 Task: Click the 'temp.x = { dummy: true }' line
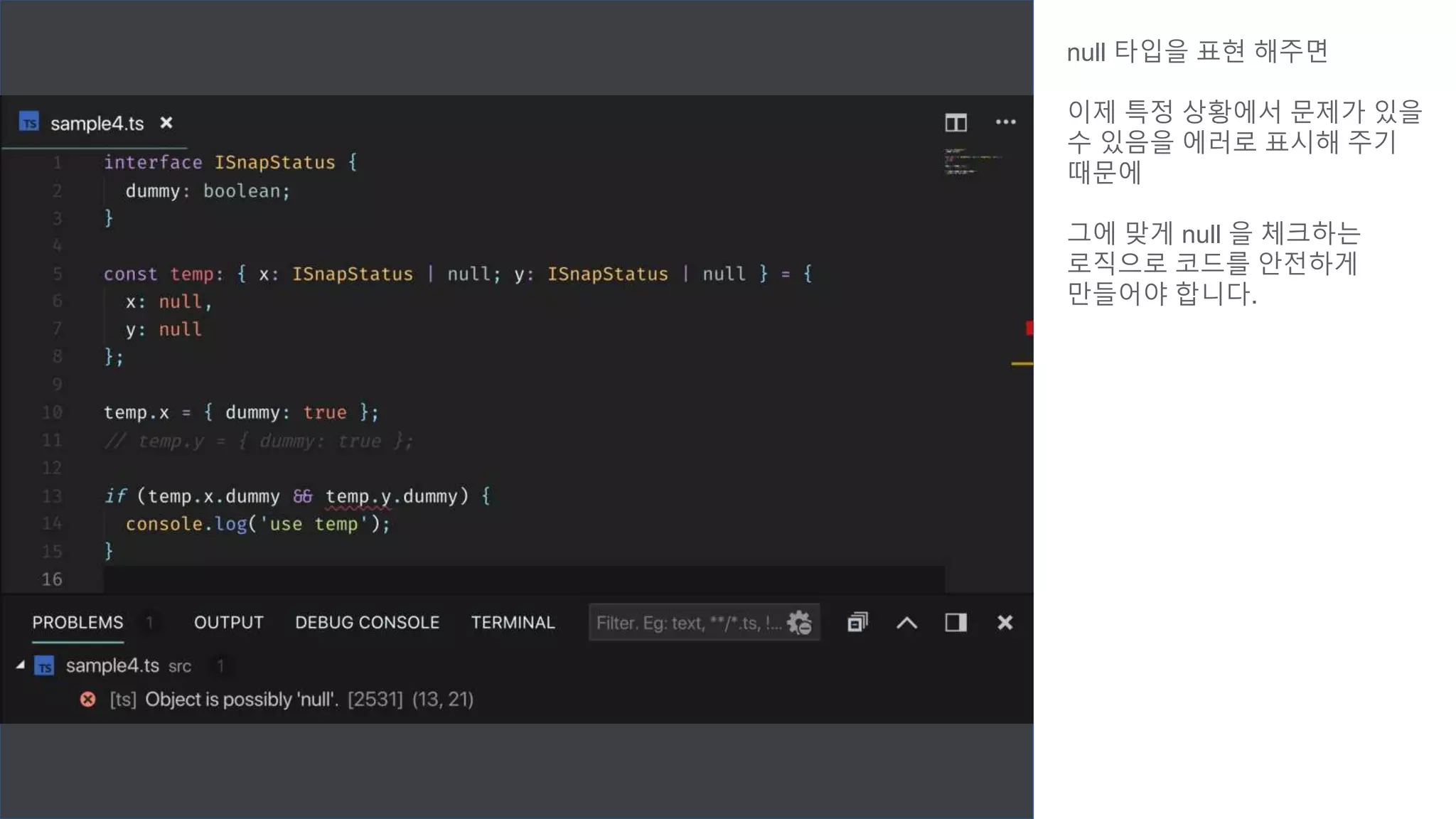[241, 412]
